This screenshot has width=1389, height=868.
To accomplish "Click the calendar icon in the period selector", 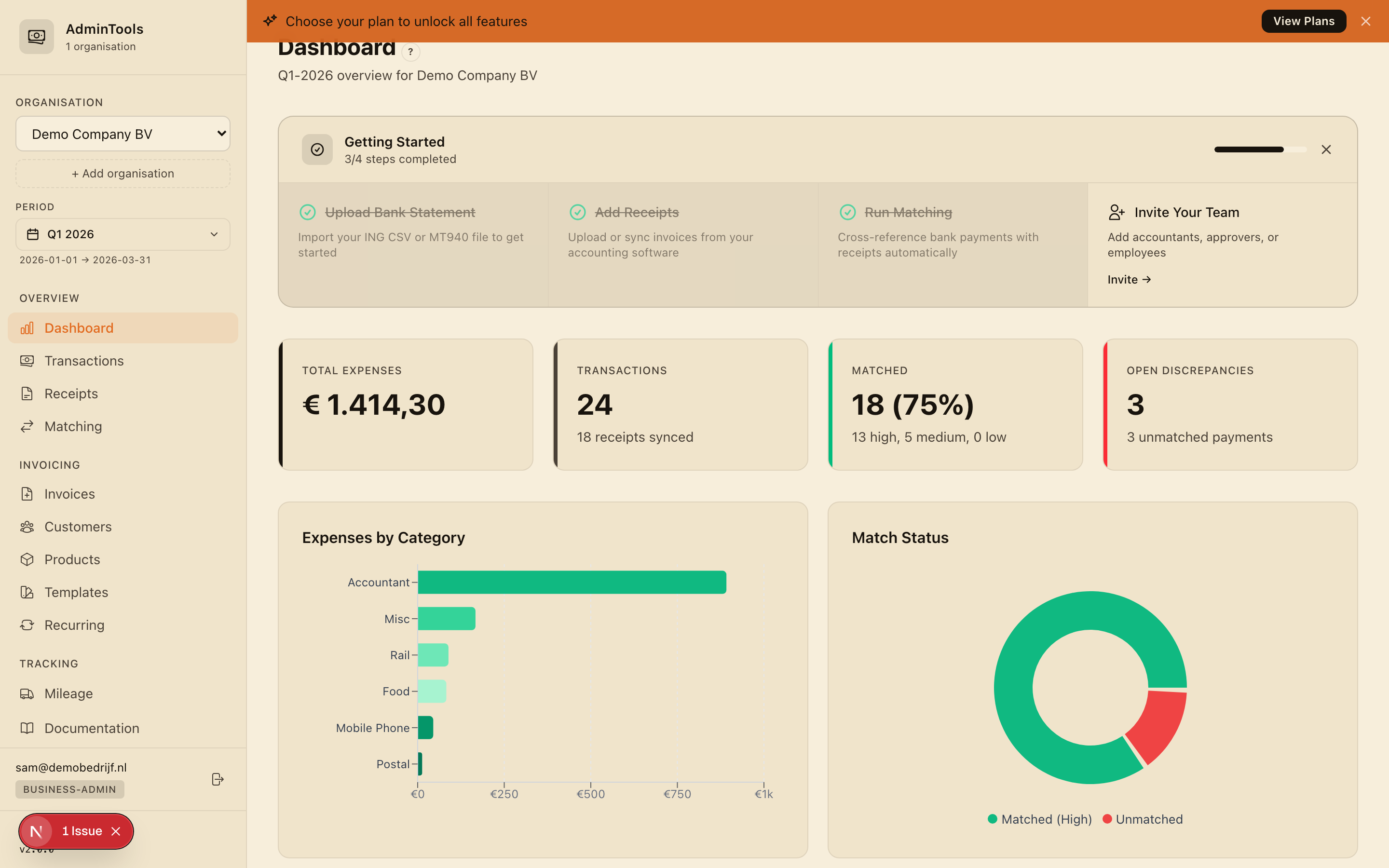I will (33, 234).
